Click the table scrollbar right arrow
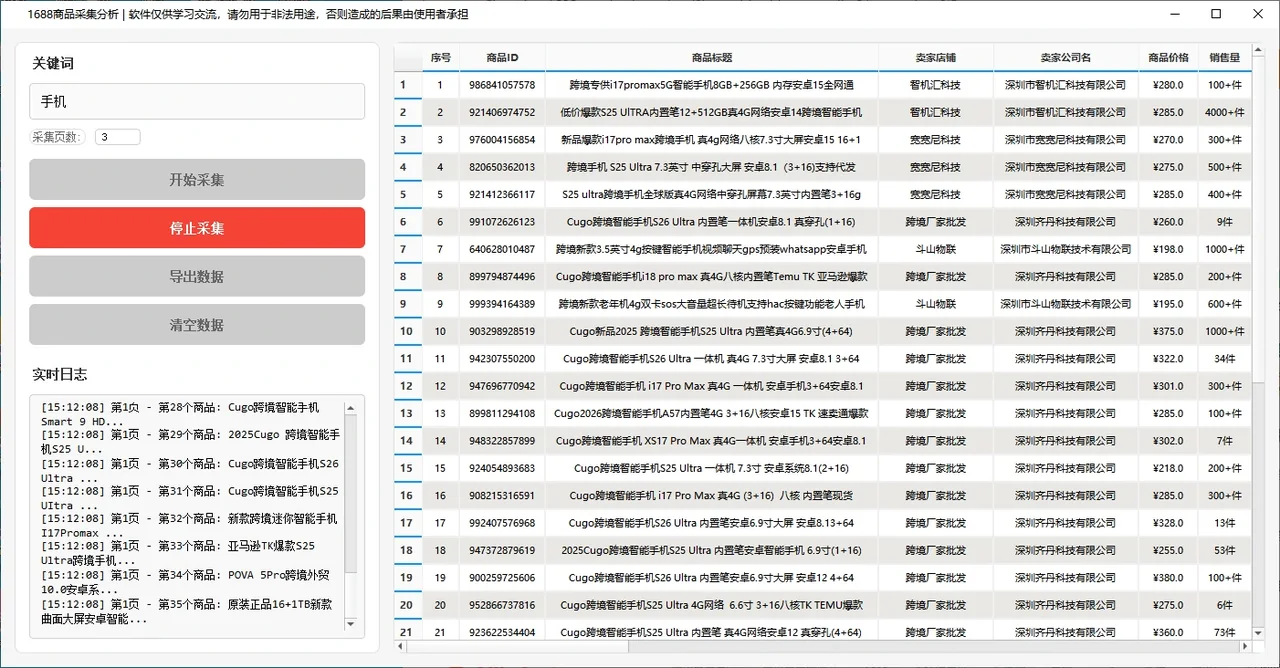This screenshot has width=1280, height=668. 1245,645
